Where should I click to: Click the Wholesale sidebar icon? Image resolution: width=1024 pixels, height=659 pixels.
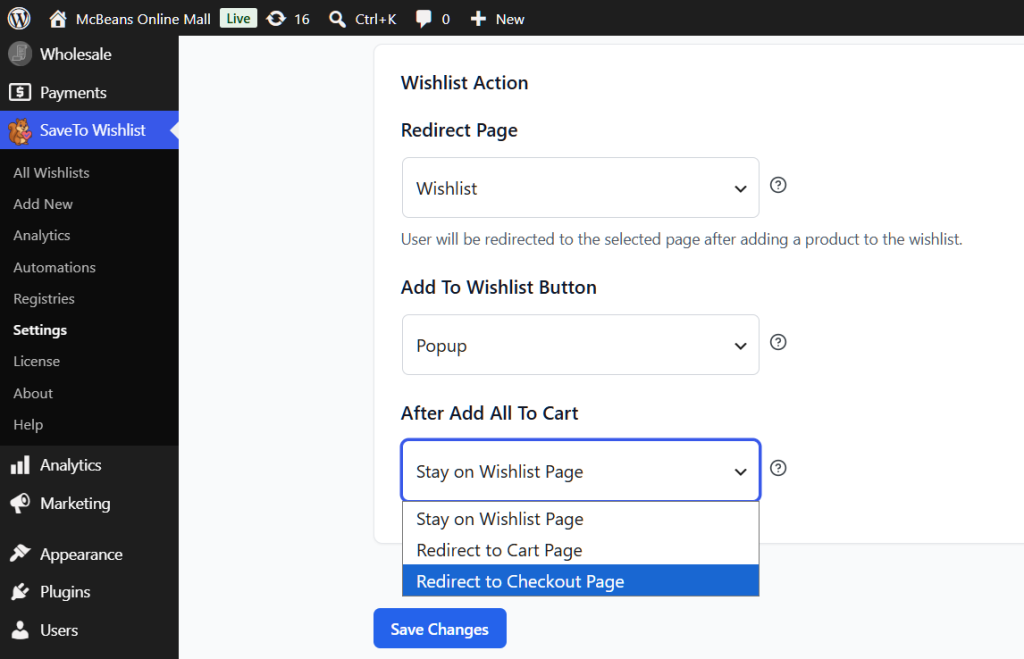[x=20, y=54]
